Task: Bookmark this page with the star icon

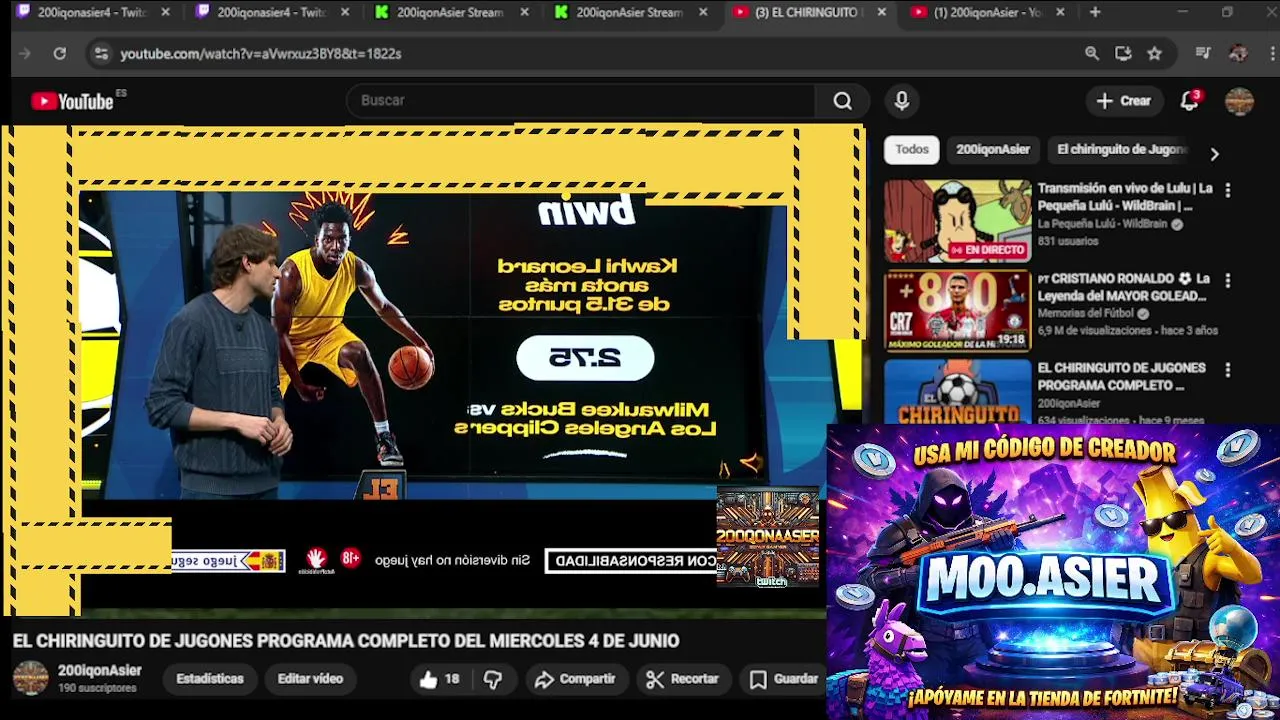Action: pos(1155,53)
